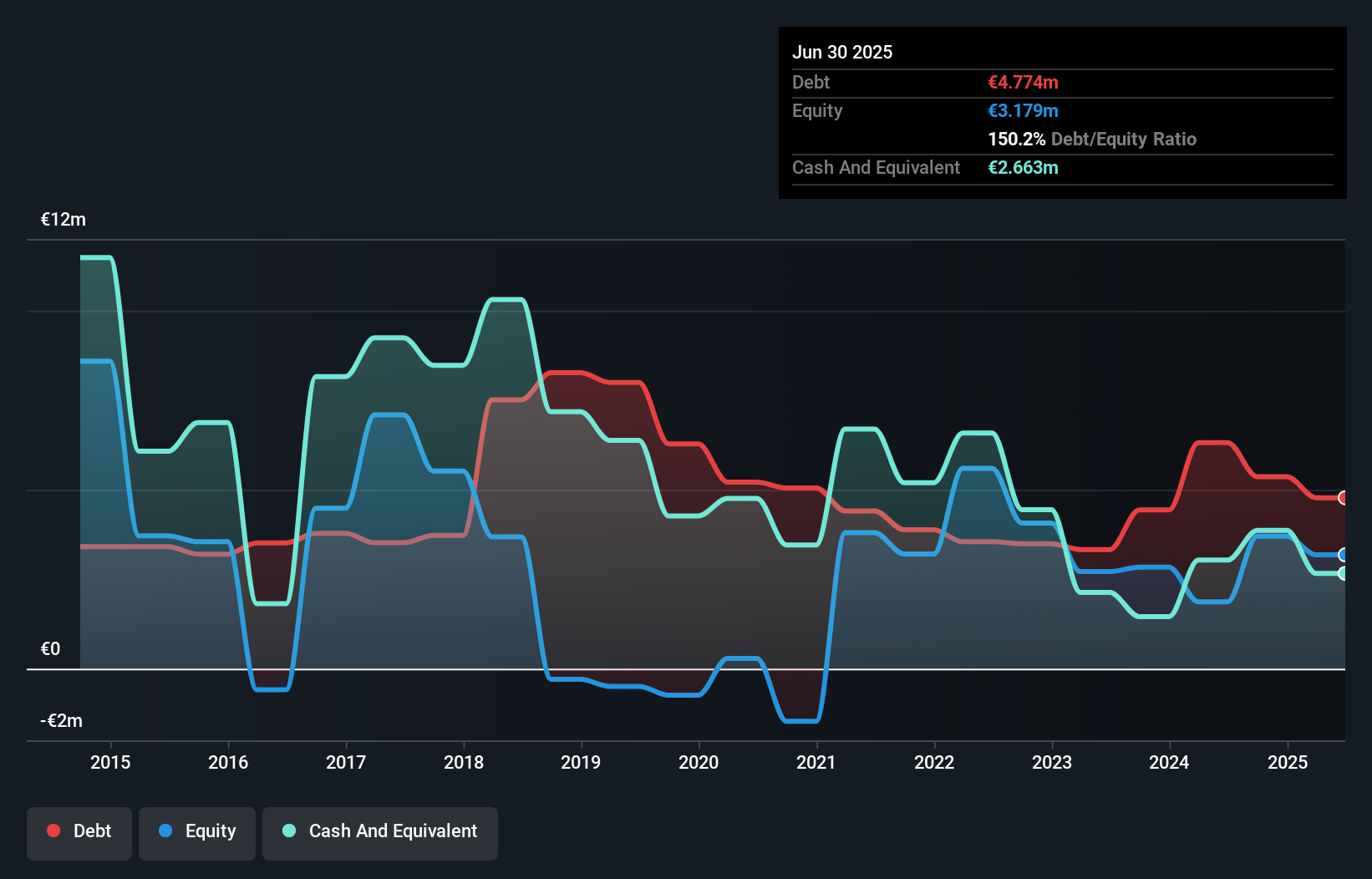Select the teal cash endpoint marker on chart edge
This screenshot has height=879, width=1372.
click(x=1344, y=574)
